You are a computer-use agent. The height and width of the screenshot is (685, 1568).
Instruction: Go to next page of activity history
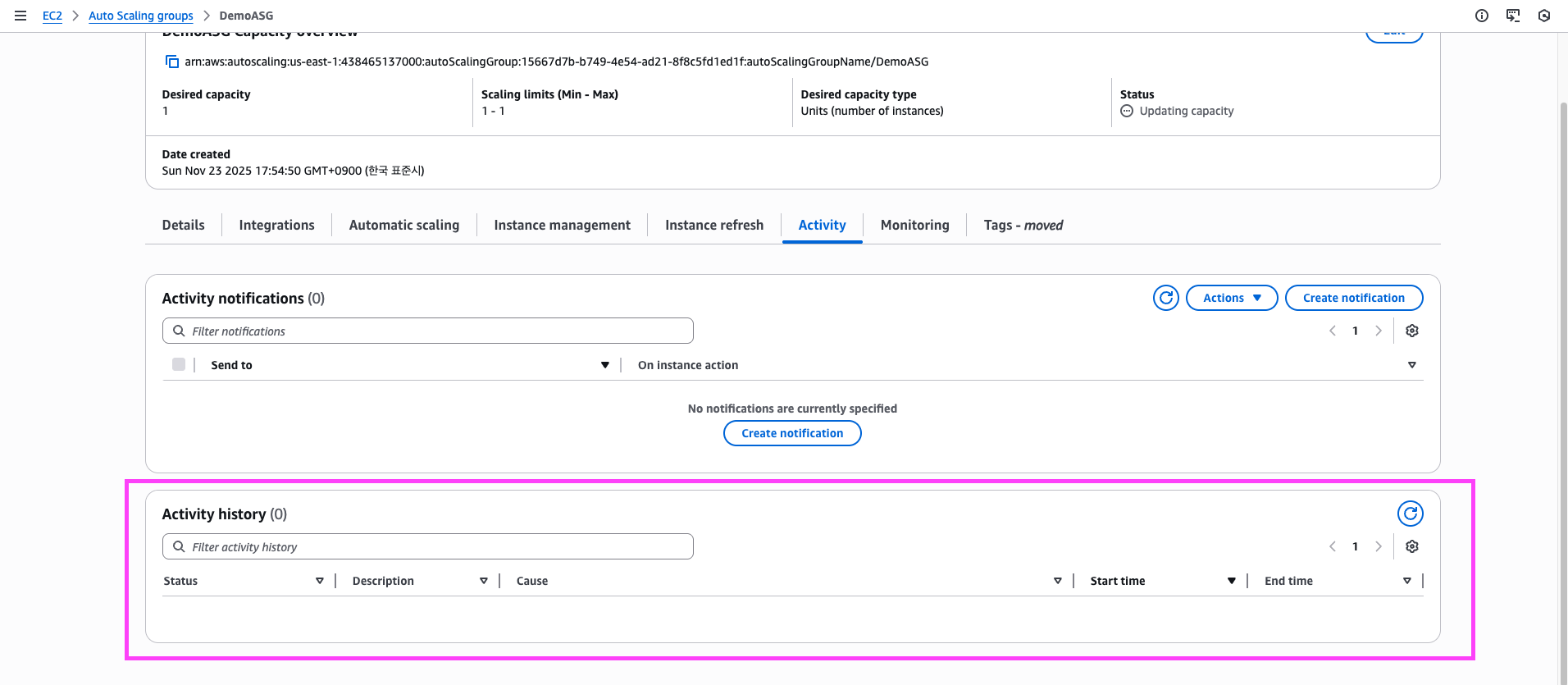(1379, 546)
